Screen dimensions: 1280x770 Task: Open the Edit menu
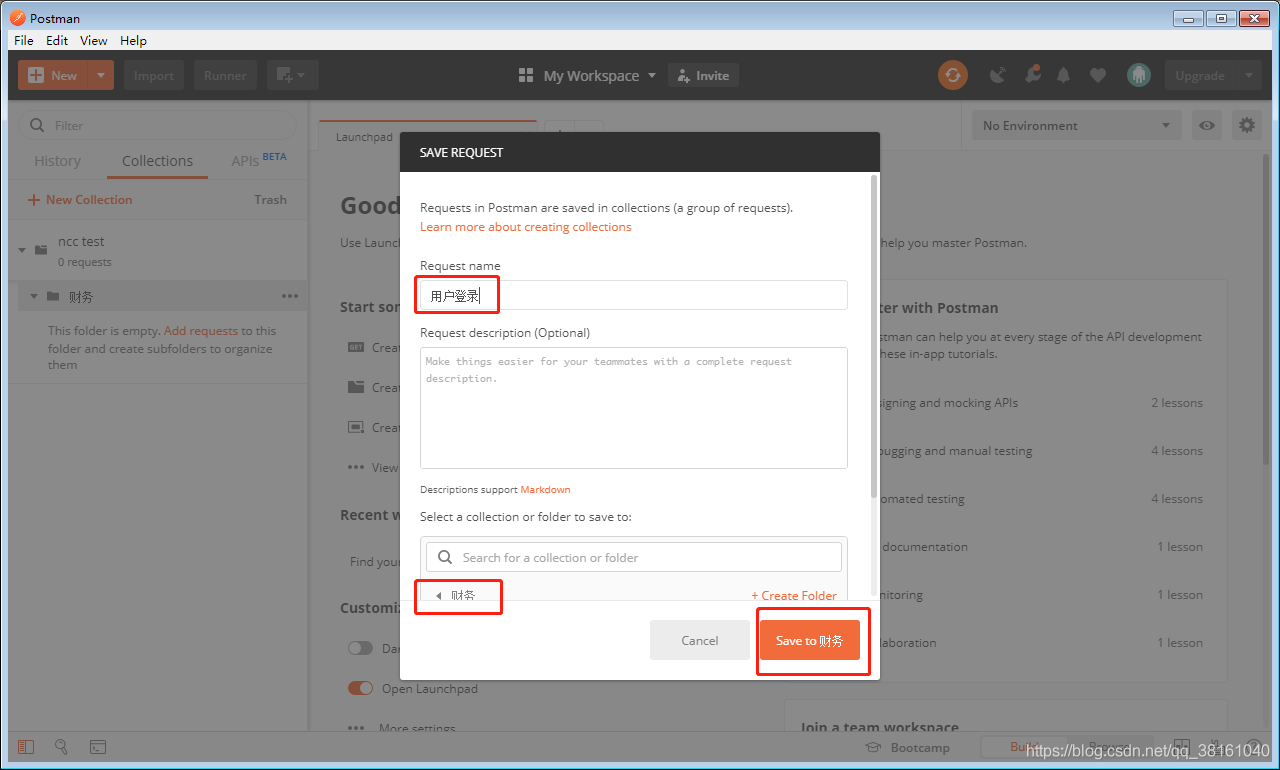click(x=57, y=40)
